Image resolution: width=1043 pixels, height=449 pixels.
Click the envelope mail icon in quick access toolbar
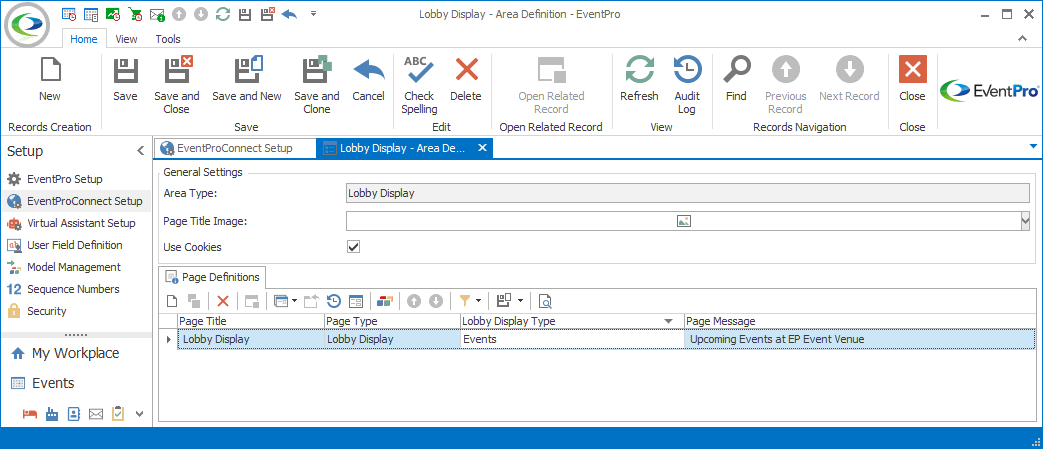pyautogui.click(x=157, y=13)
